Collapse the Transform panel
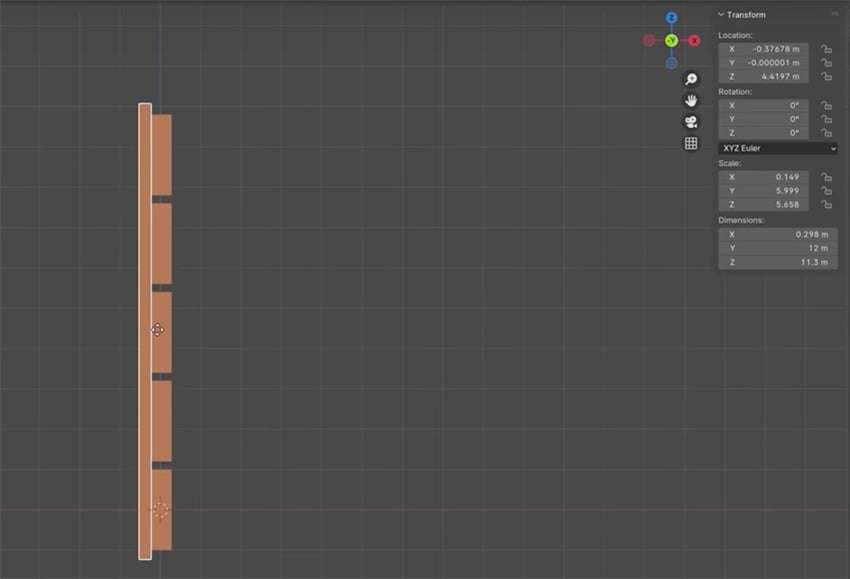 pos(721,15)
